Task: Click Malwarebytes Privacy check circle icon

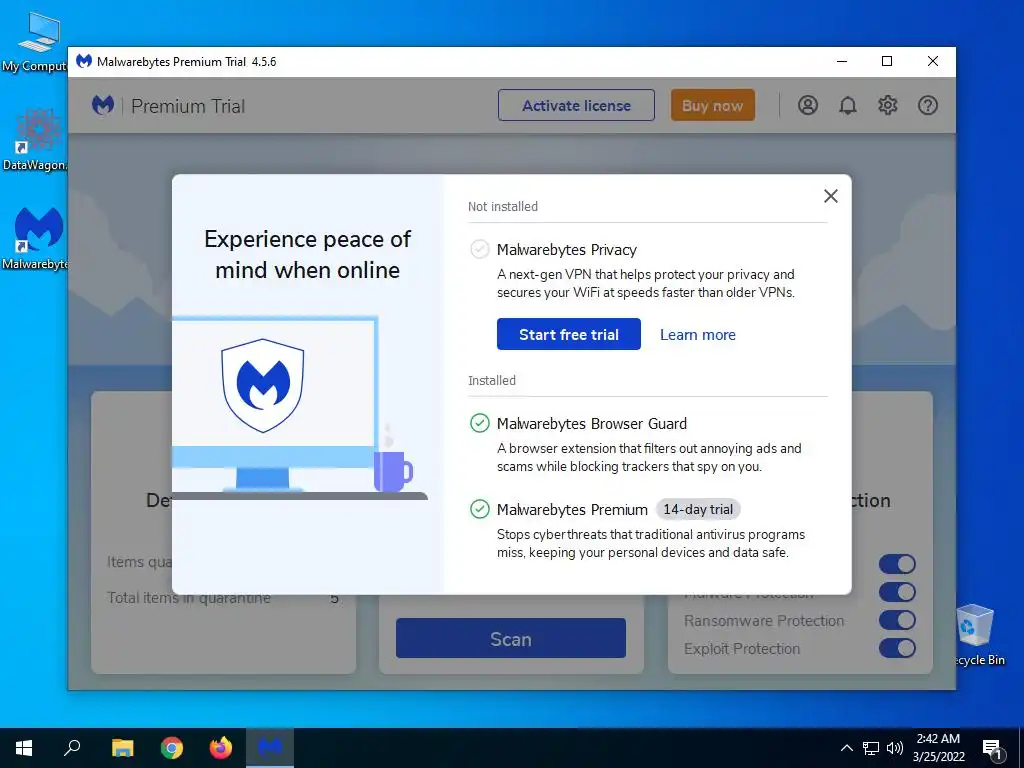Action: pos(479,249)
